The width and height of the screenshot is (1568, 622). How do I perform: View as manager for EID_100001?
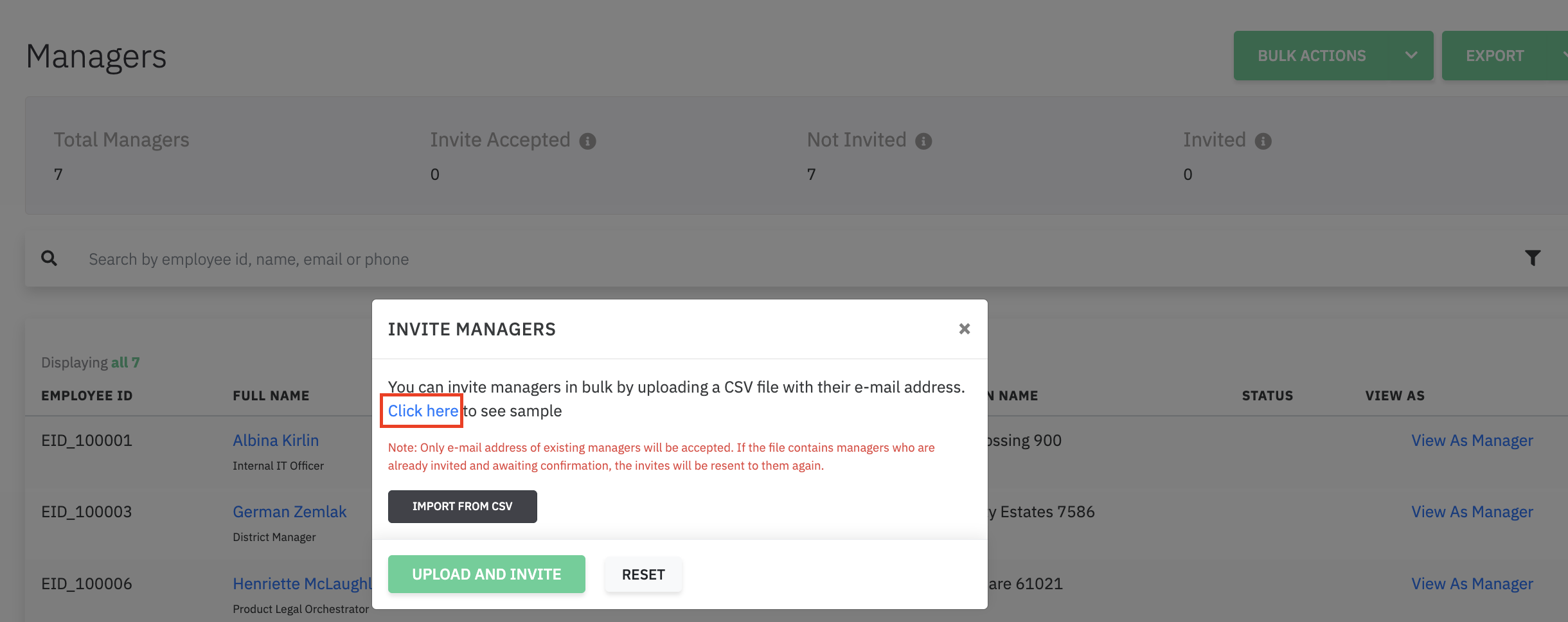(1472, 441)
